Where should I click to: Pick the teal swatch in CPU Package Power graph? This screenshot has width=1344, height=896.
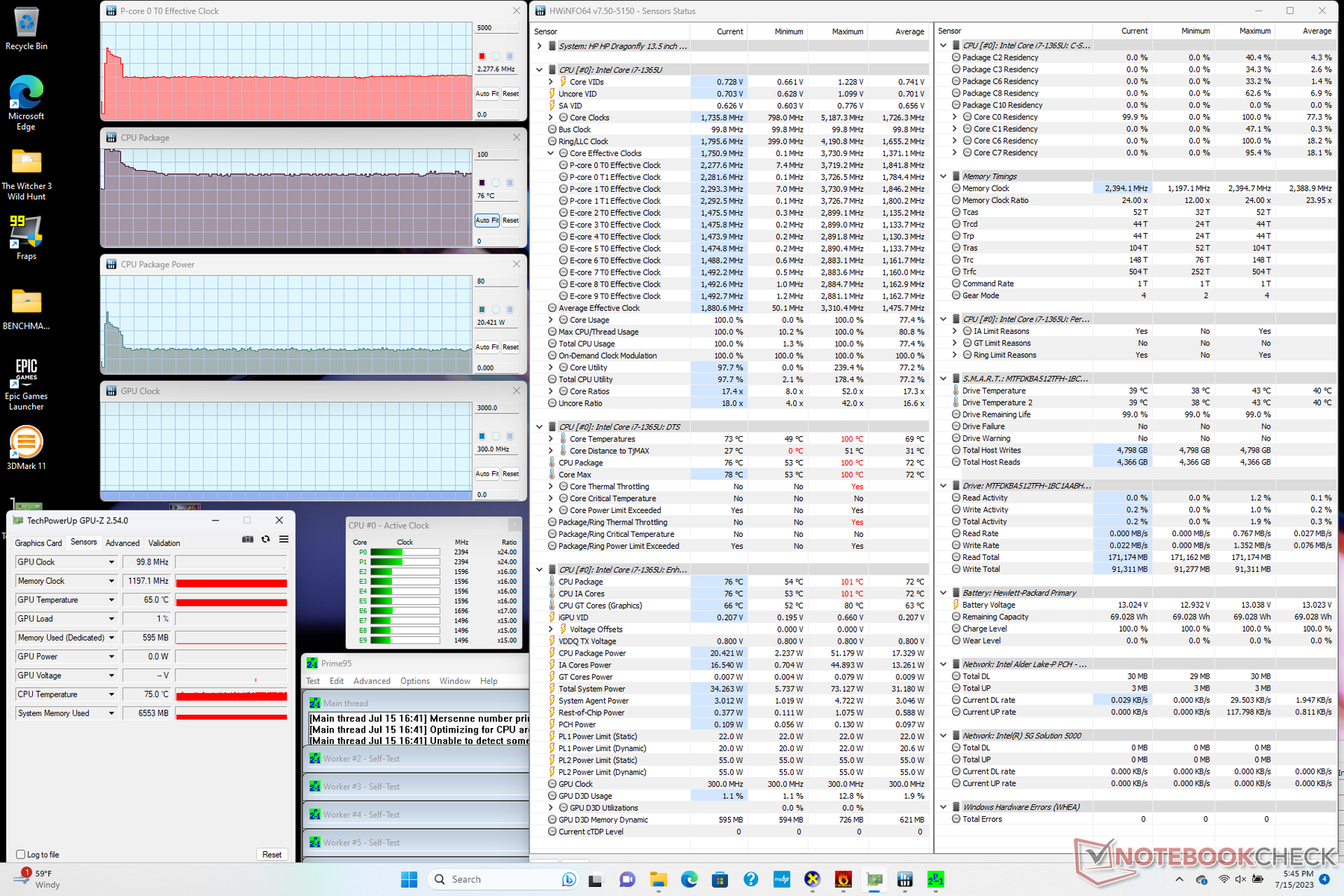482,309
